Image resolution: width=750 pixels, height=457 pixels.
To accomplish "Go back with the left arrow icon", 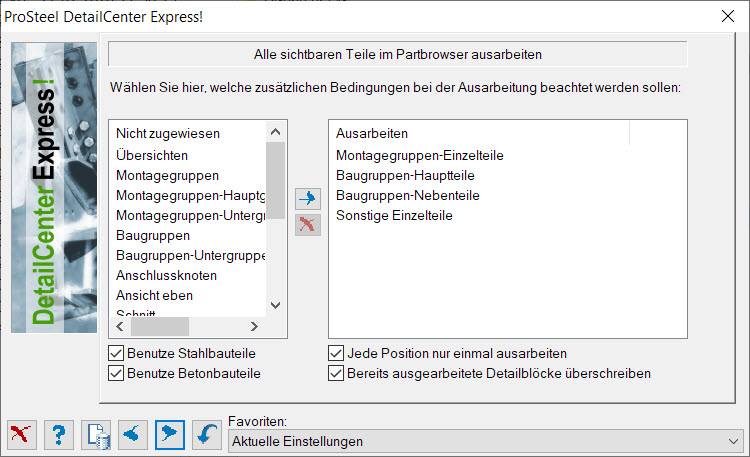I will click(133, 435).
